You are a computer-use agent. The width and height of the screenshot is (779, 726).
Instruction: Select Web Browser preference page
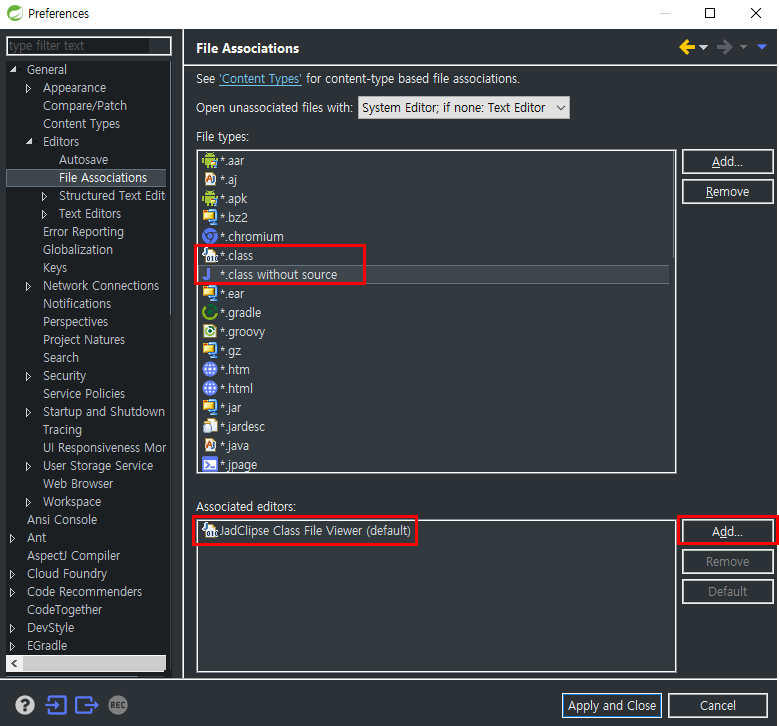point(78,484)
